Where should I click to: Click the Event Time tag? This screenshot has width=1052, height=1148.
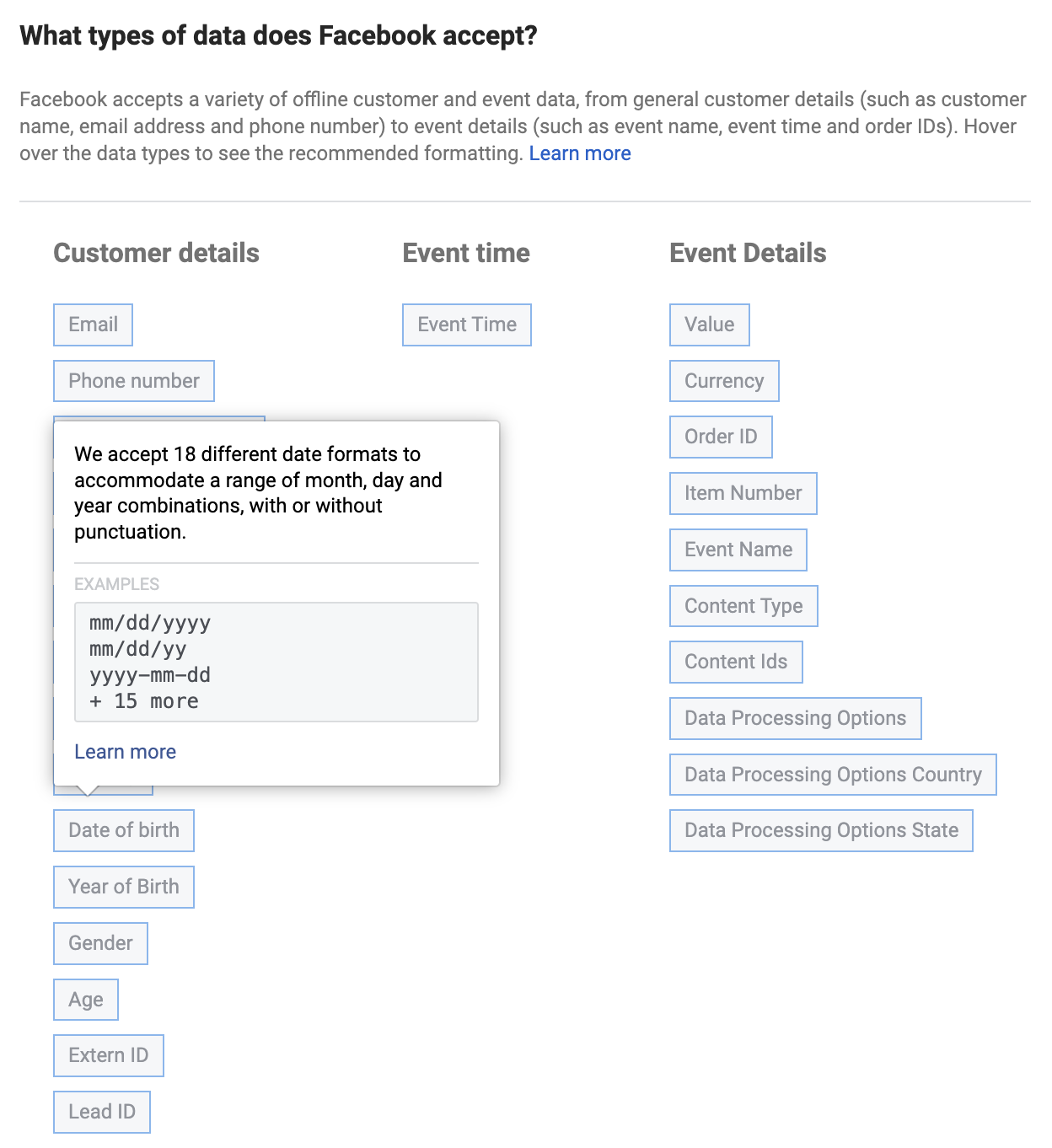pyautogui.click(x=467, y=325)
